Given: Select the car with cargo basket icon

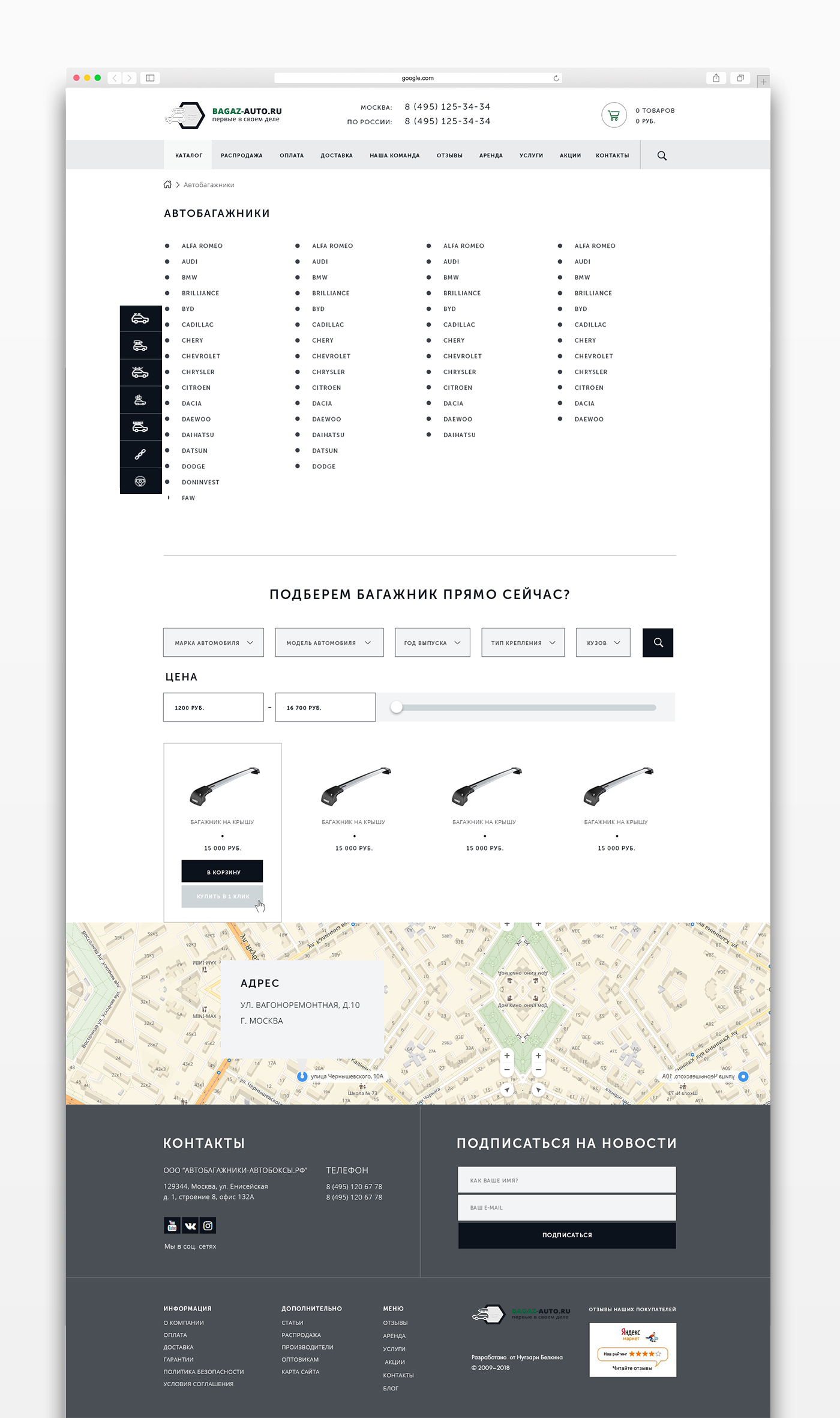Looking at the screenshot, I should click(x=140, y=427).
